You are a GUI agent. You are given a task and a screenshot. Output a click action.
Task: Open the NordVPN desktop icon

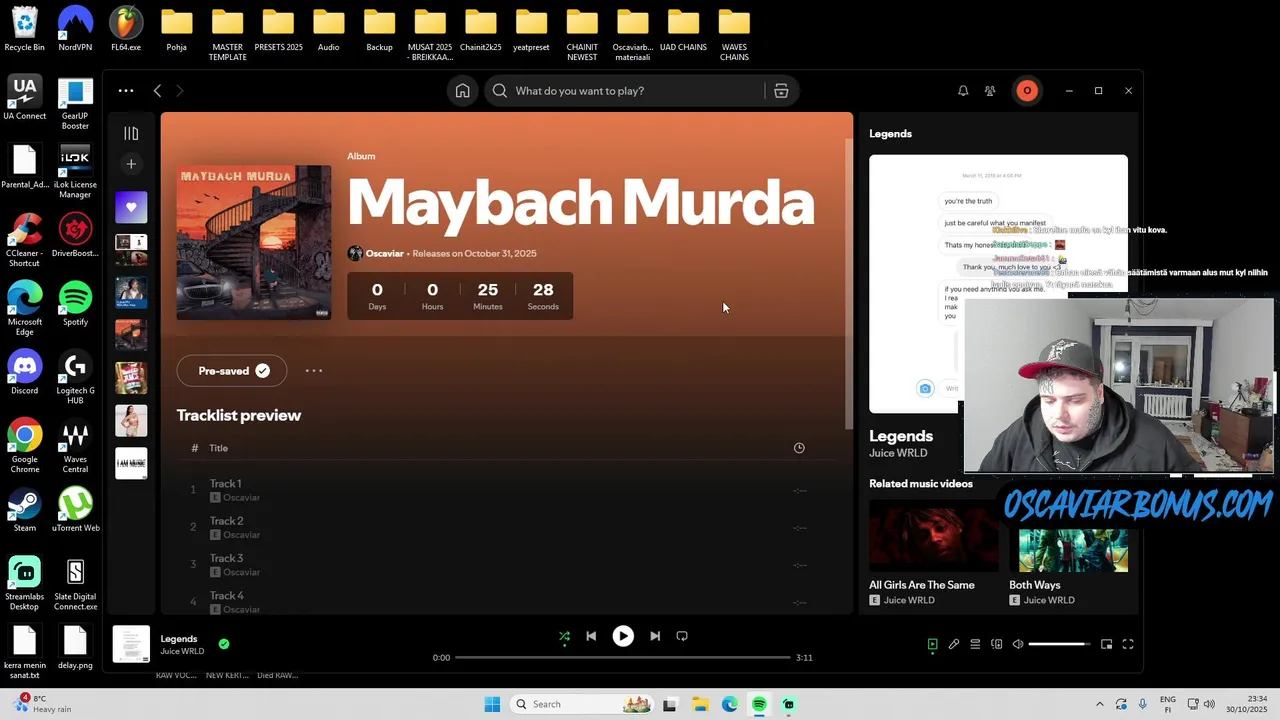coord(75,28)
